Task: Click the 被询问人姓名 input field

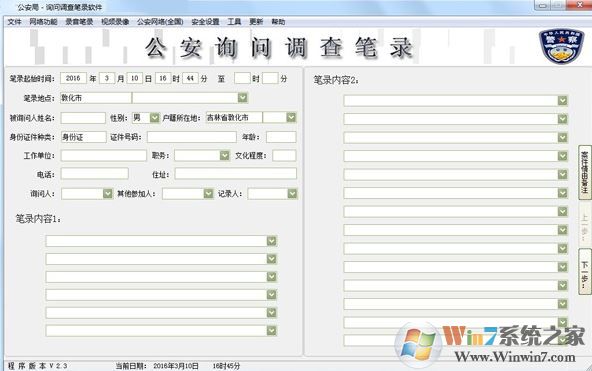Action: pos(83,118)
